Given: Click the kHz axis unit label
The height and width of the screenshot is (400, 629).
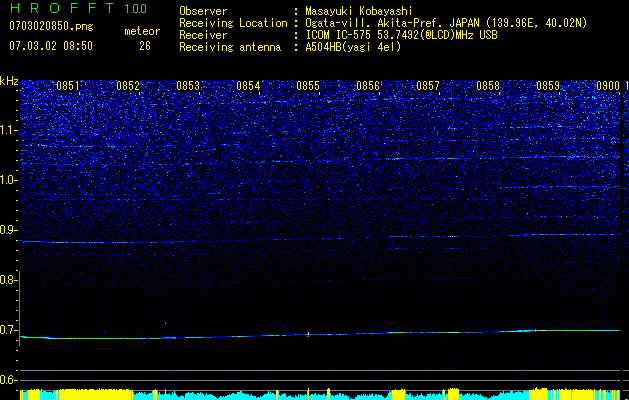Looking at the screenshot, I should coord(9,81).
